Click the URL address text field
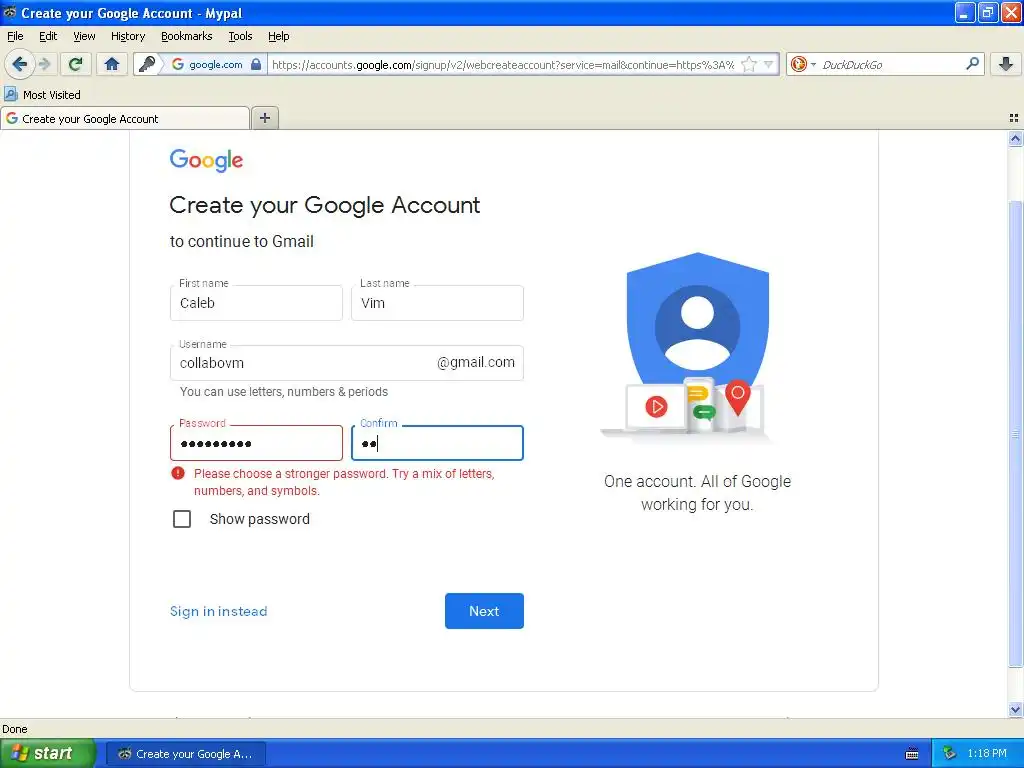Viewport: 1024px width, 768px height. [x=503, y=65]
